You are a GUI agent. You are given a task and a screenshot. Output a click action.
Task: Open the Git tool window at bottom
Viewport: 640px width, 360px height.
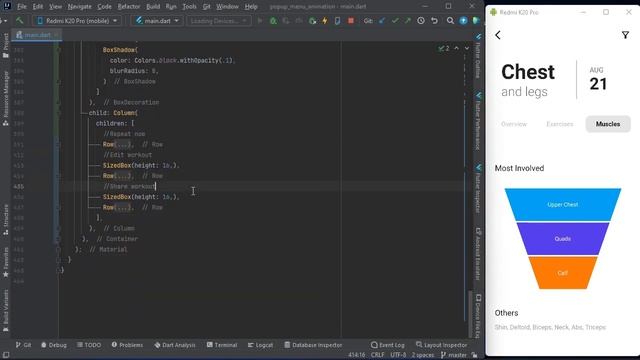click(x=23, y=345)
